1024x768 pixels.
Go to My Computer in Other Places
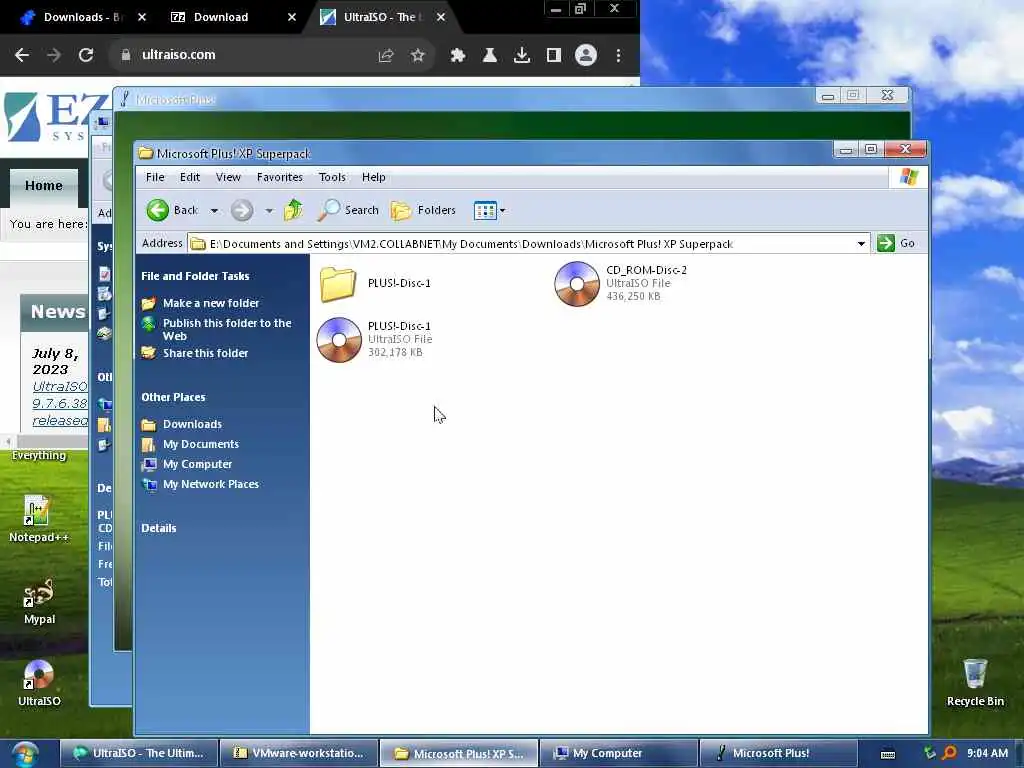point(197,464)
